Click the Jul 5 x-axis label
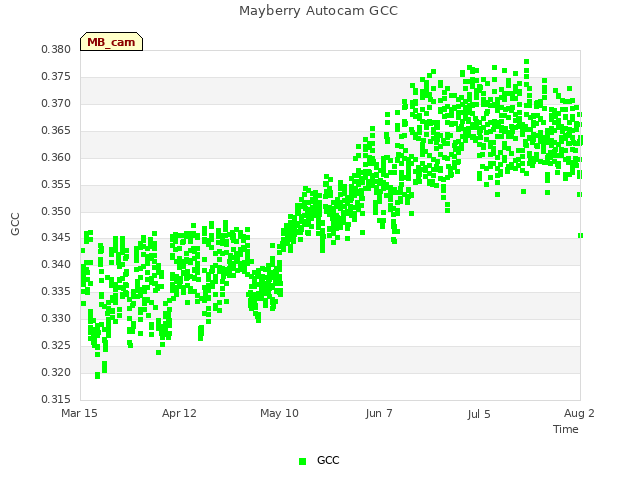The width and height of the screenshot is (640, 480). pos(479,414)
